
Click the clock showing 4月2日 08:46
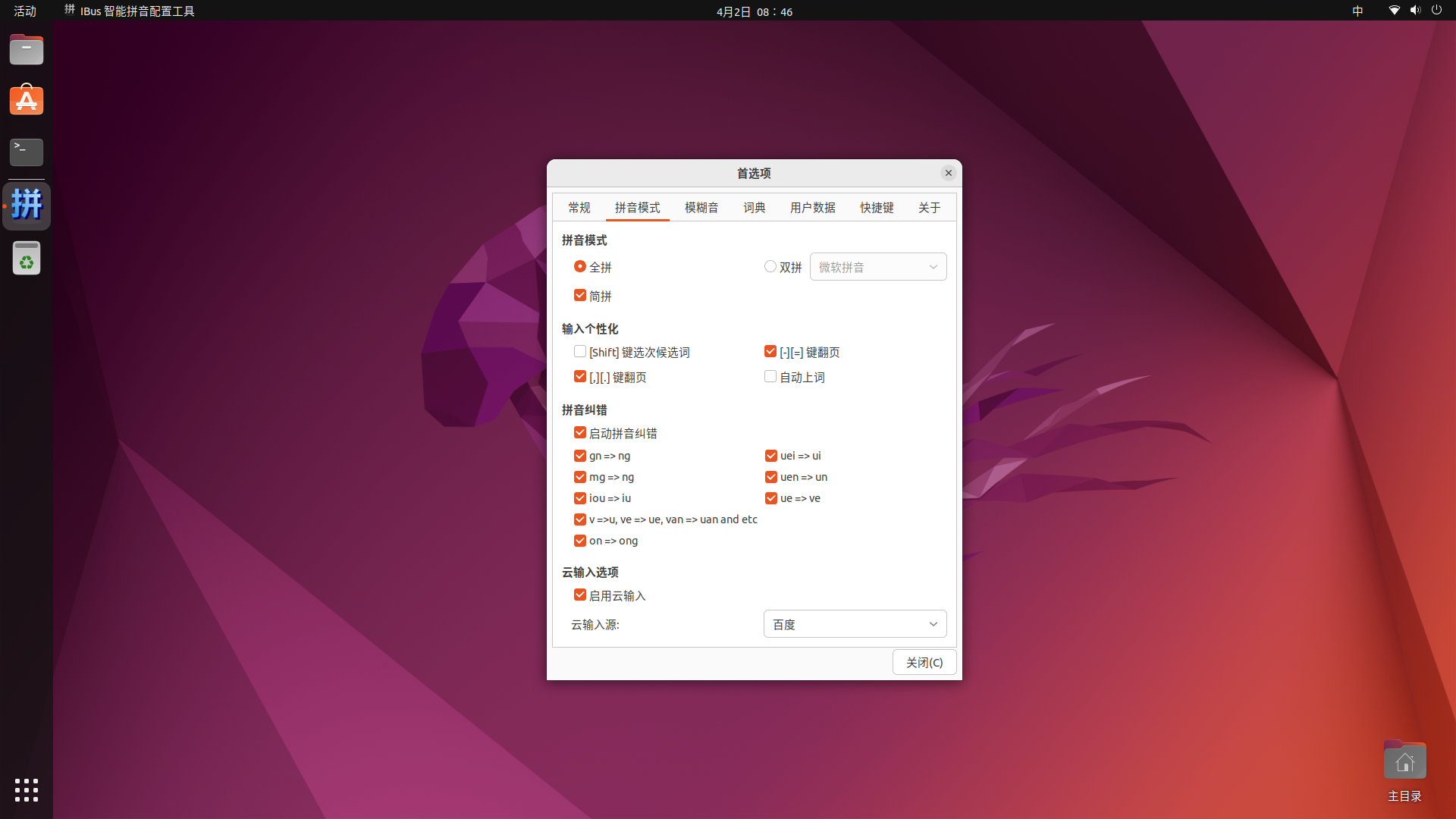(x=754, y=11)
